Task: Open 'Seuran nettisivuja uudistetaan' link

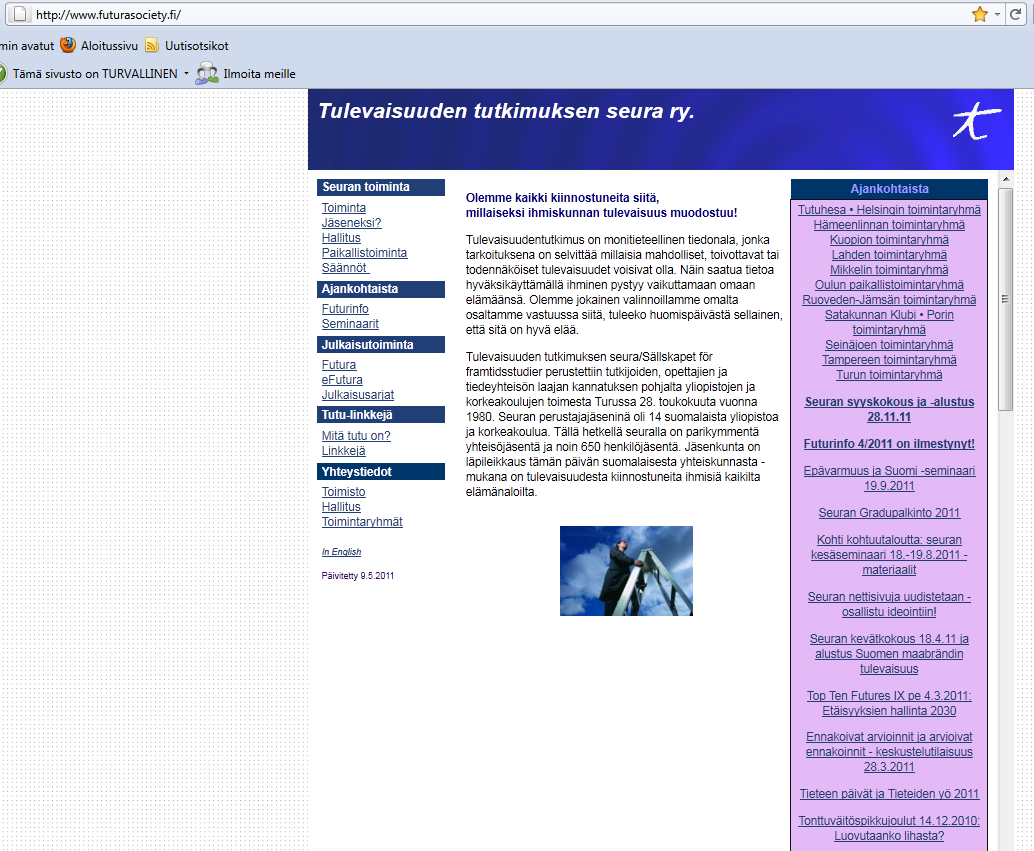Action: [x=889, y=604]
